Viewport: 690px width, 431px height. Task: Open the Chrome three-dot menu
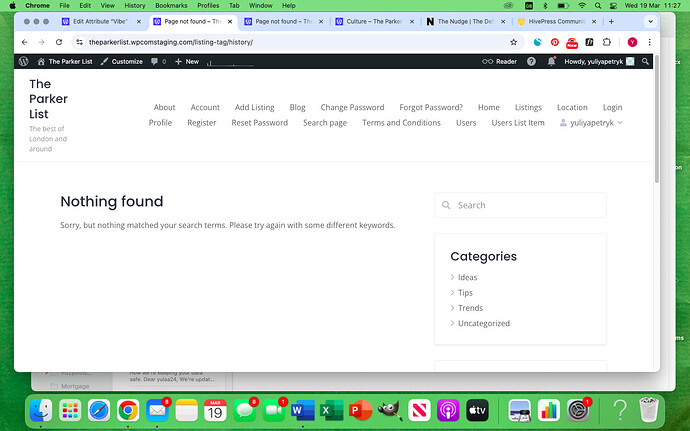click(x=650, y=42)
